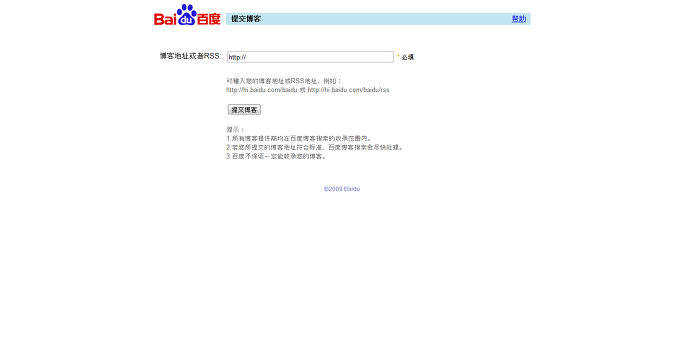683x364 pixels.
Task: Click tip line 1 about blog search scope
Action: click(x=299, y=138)
